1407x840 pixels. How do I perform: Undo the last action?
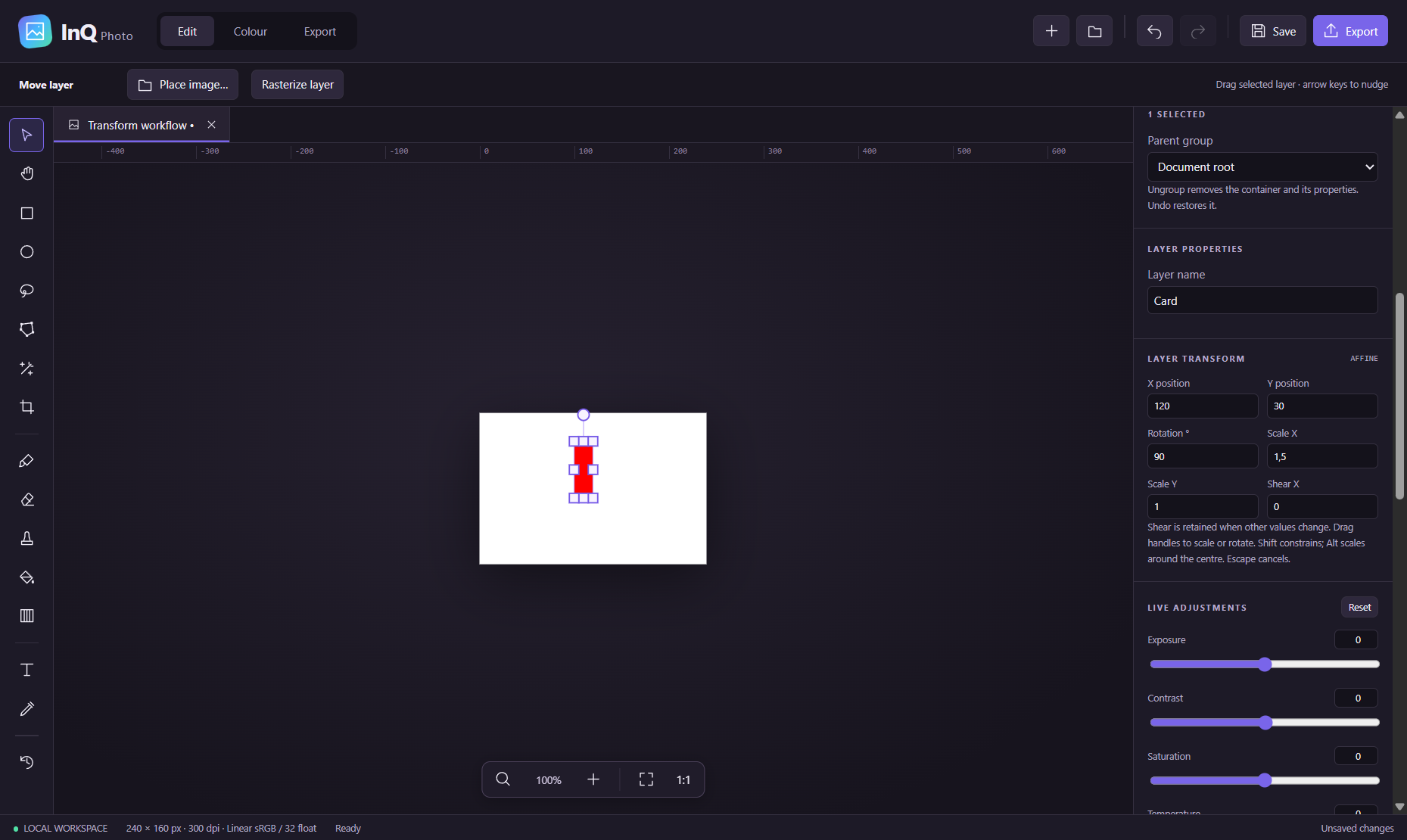pyautogui.click(x=1154, y=31)
